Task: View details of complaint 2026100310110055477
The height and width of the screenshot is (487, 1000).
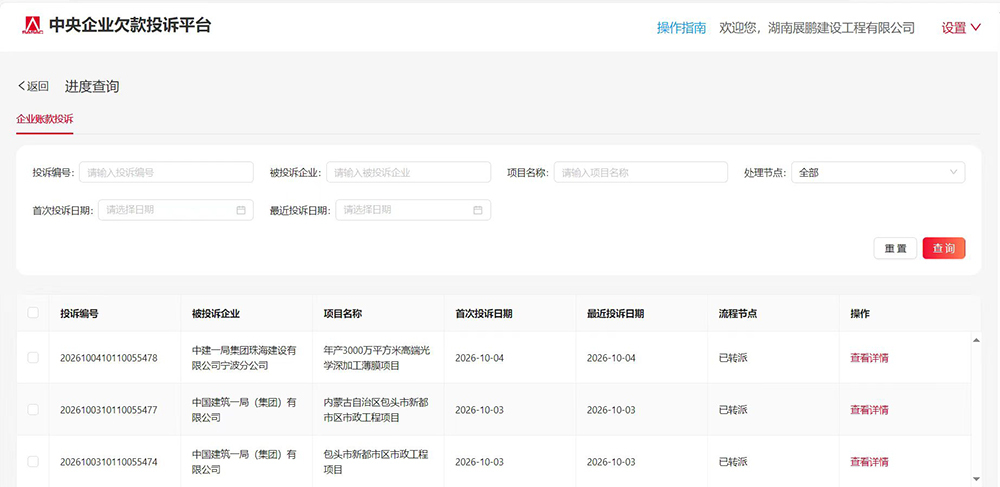Action: [869, 410]
